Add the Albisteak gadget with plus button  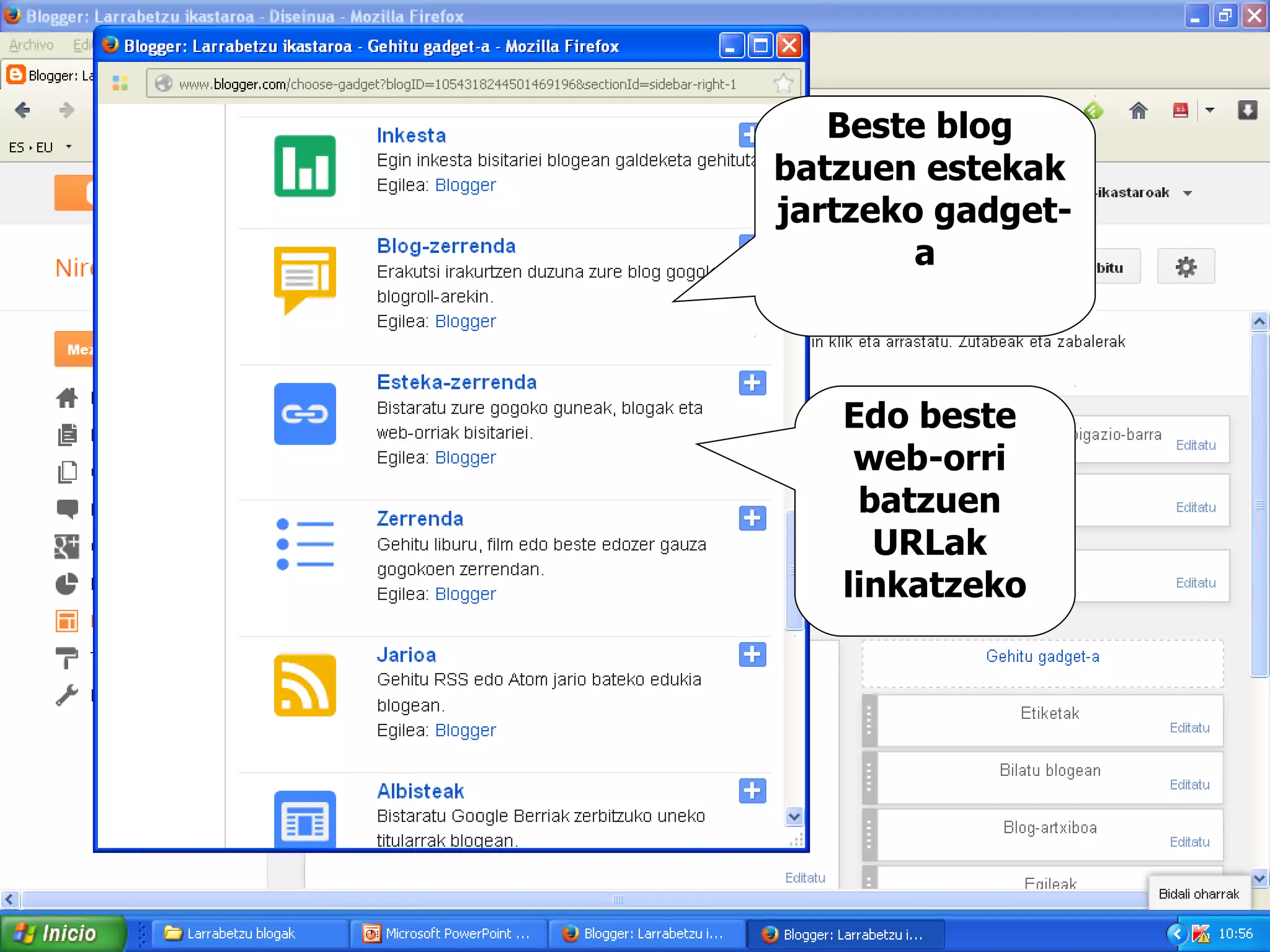point(752,790)
